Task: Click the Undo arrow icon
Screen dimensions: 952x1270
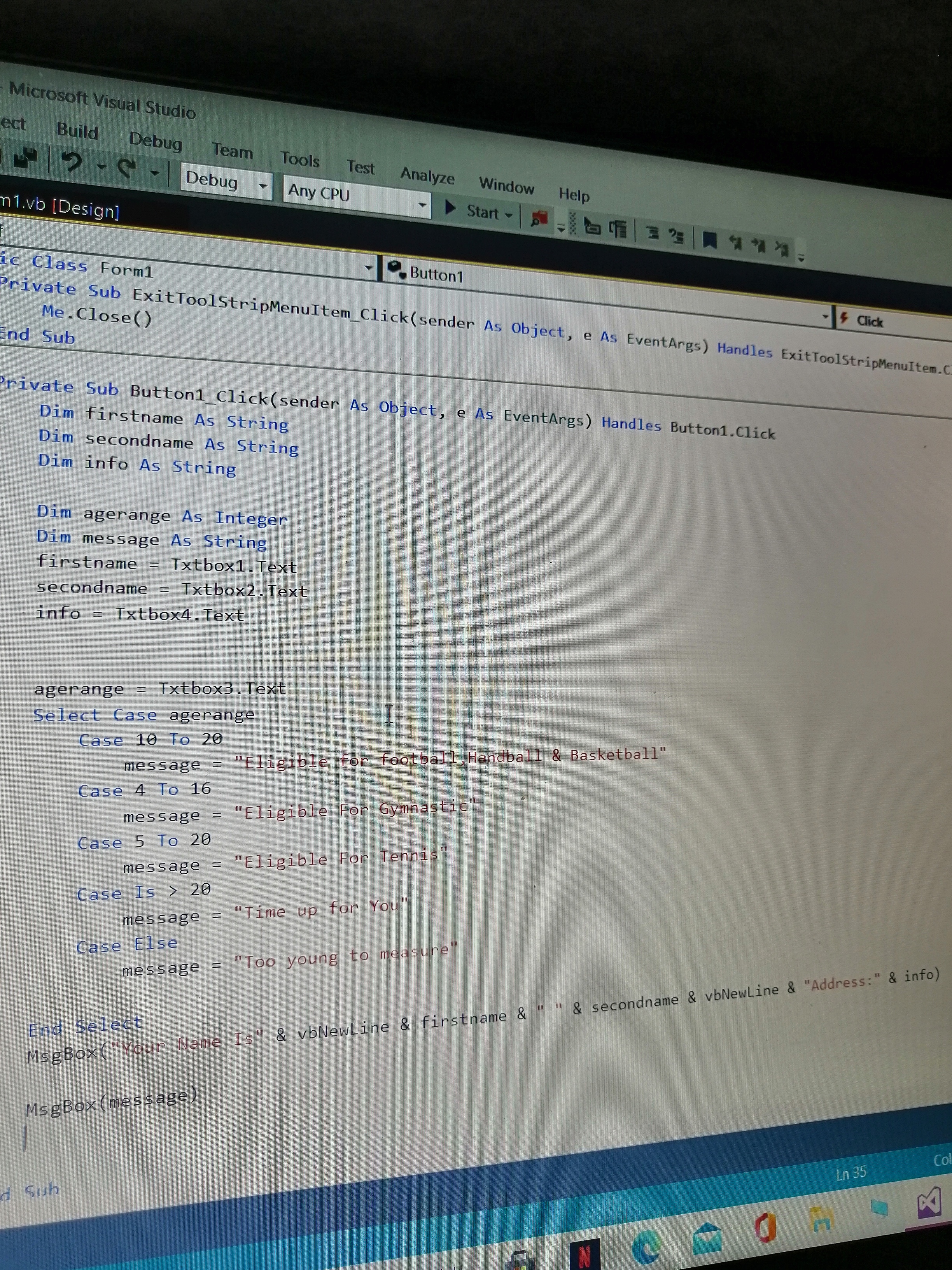Action: 72,162
